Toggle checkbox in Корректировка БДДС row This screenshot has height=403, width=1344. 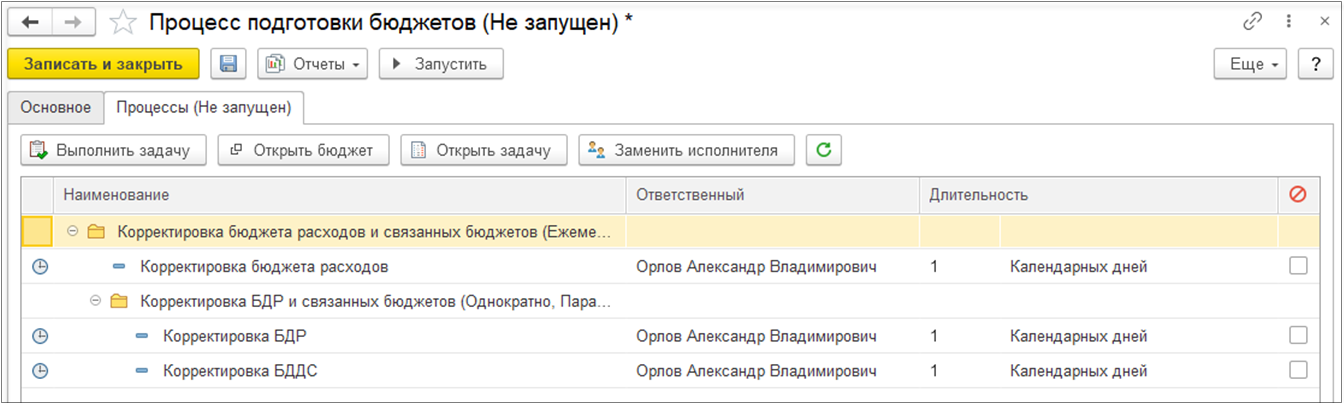(x=1298, y=370)
